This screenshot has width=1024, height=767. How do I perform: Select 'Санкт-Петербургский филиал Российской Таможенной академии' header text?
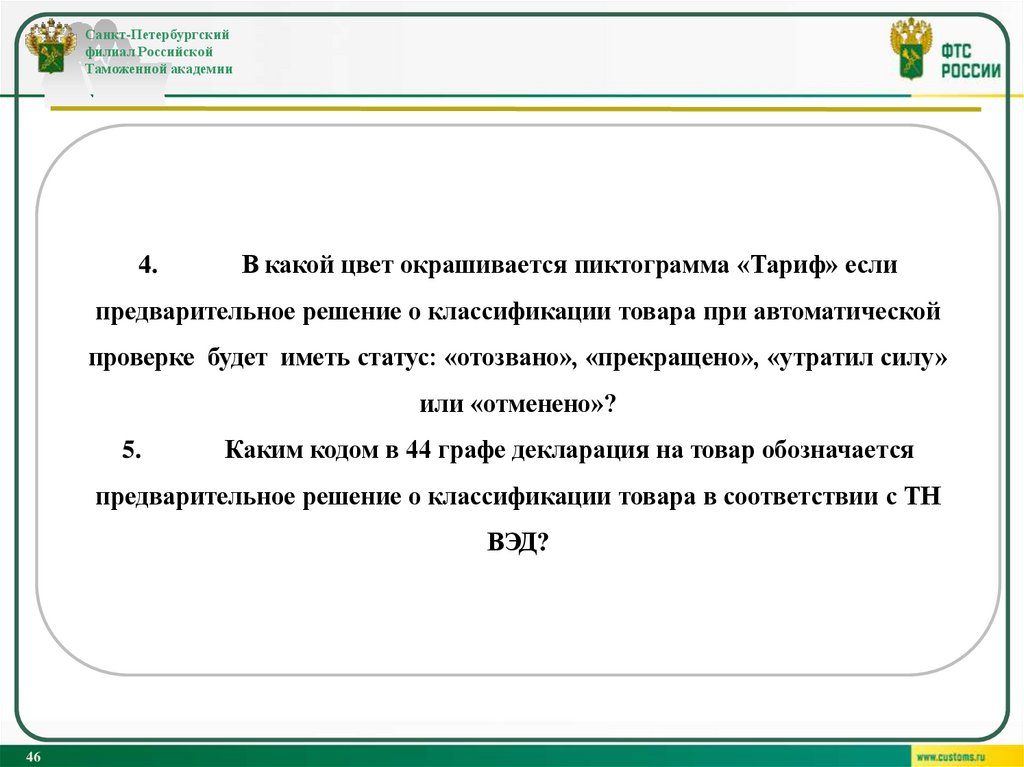(158, 52)
